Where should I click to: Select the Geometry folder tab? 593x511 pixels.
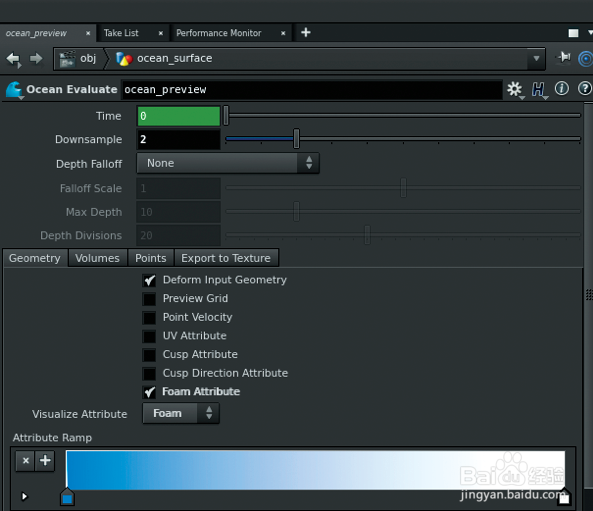35,258
